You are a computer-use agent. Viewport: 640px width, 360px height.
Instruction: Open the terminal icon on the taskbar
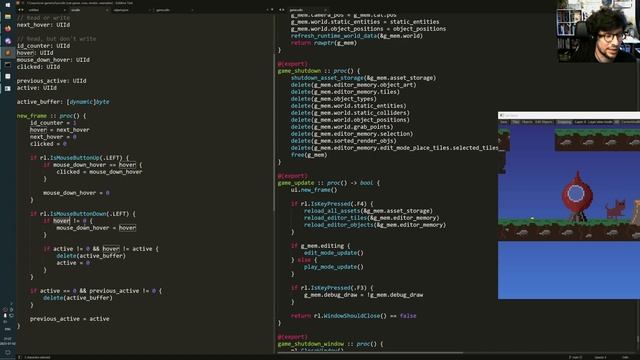click(x=8, y=64)
